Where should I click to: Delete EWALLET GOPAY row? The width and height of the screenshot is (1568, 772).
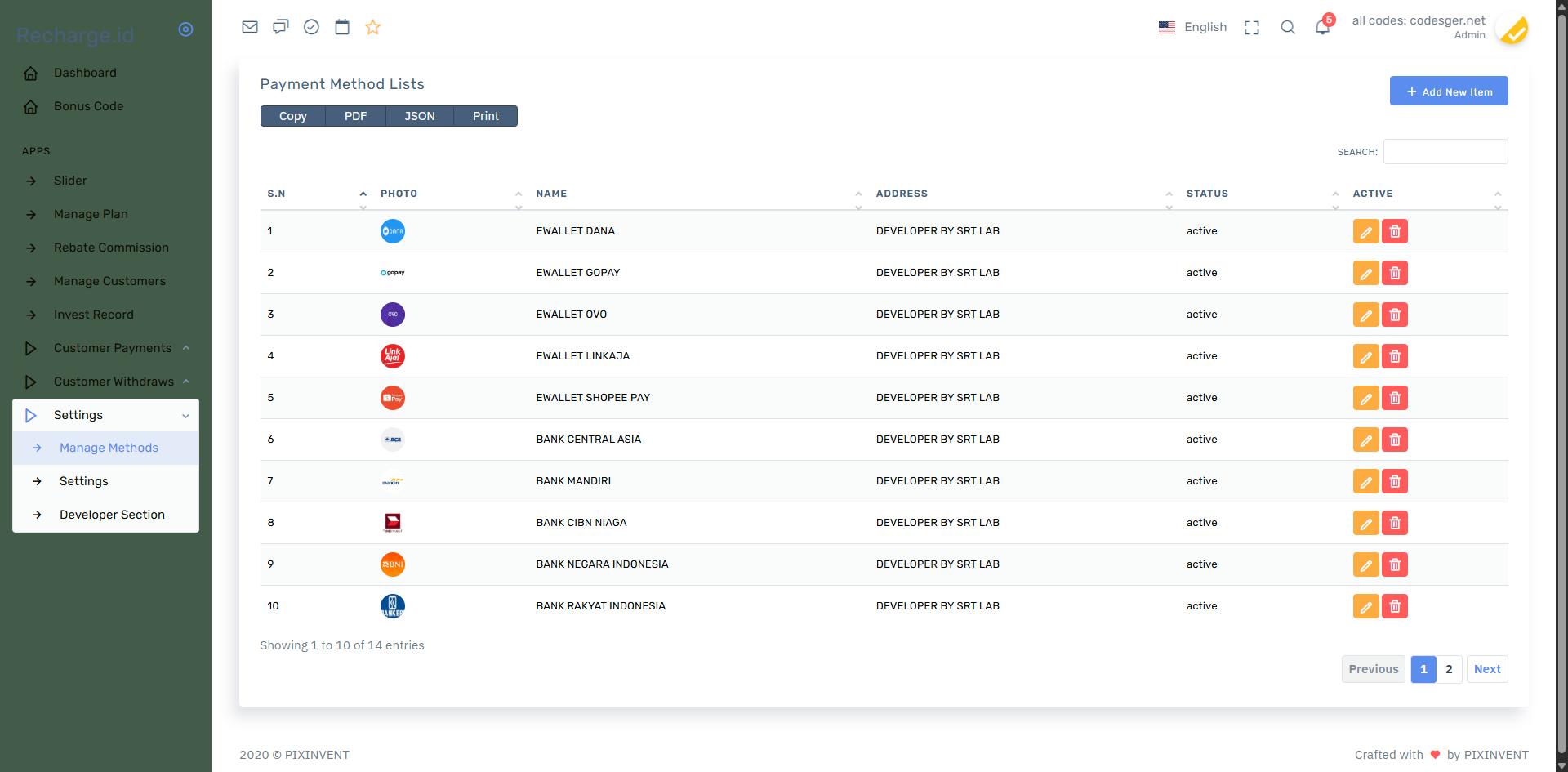tap(1395, 273)
